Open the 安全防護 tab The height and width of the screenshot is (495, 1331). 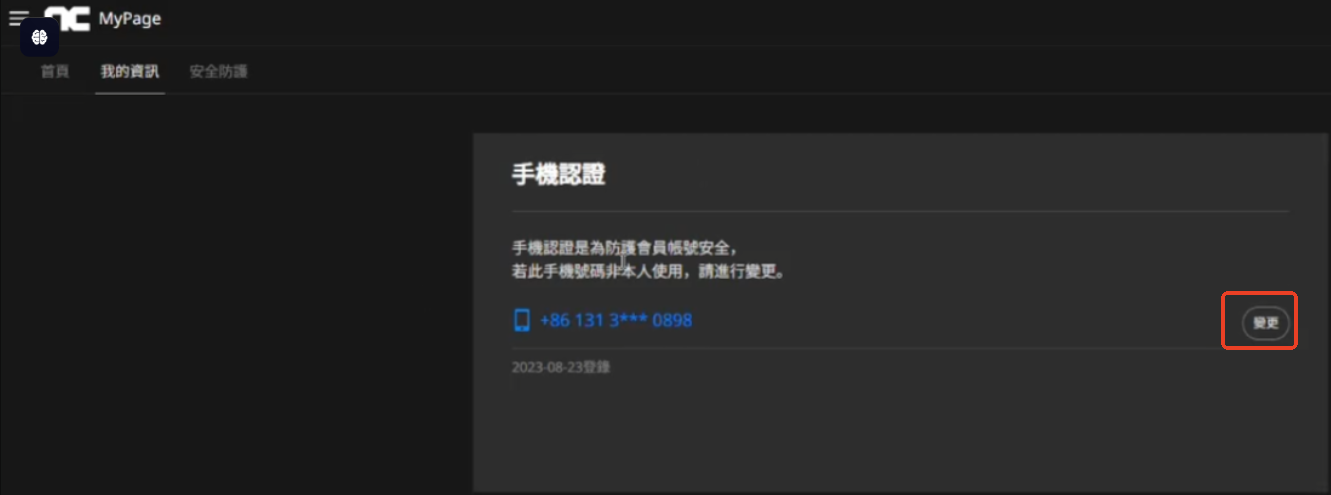[218, 71]
